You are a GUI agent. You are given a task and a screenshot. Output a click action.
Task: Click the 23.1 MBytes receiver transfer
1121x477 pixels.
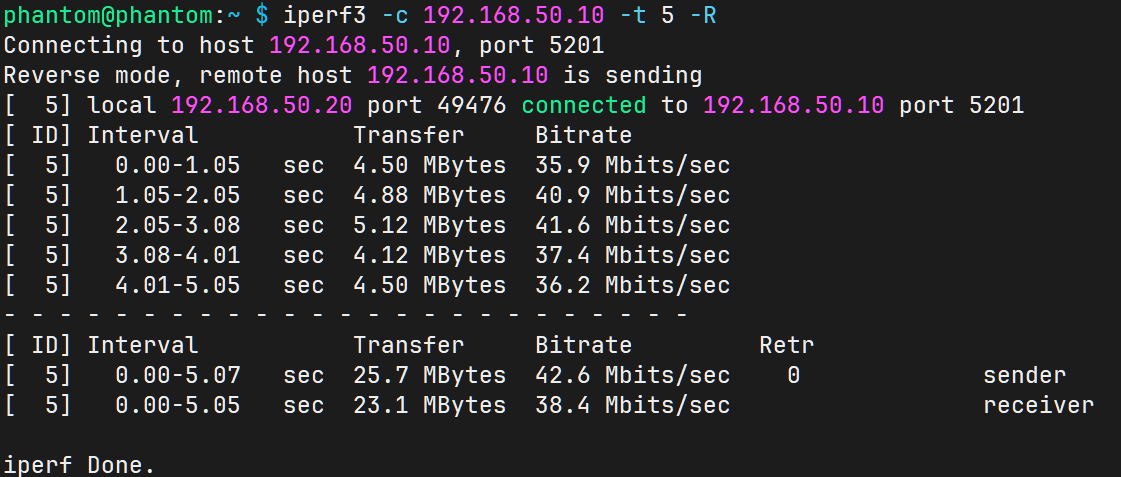(x=429, y=405)
